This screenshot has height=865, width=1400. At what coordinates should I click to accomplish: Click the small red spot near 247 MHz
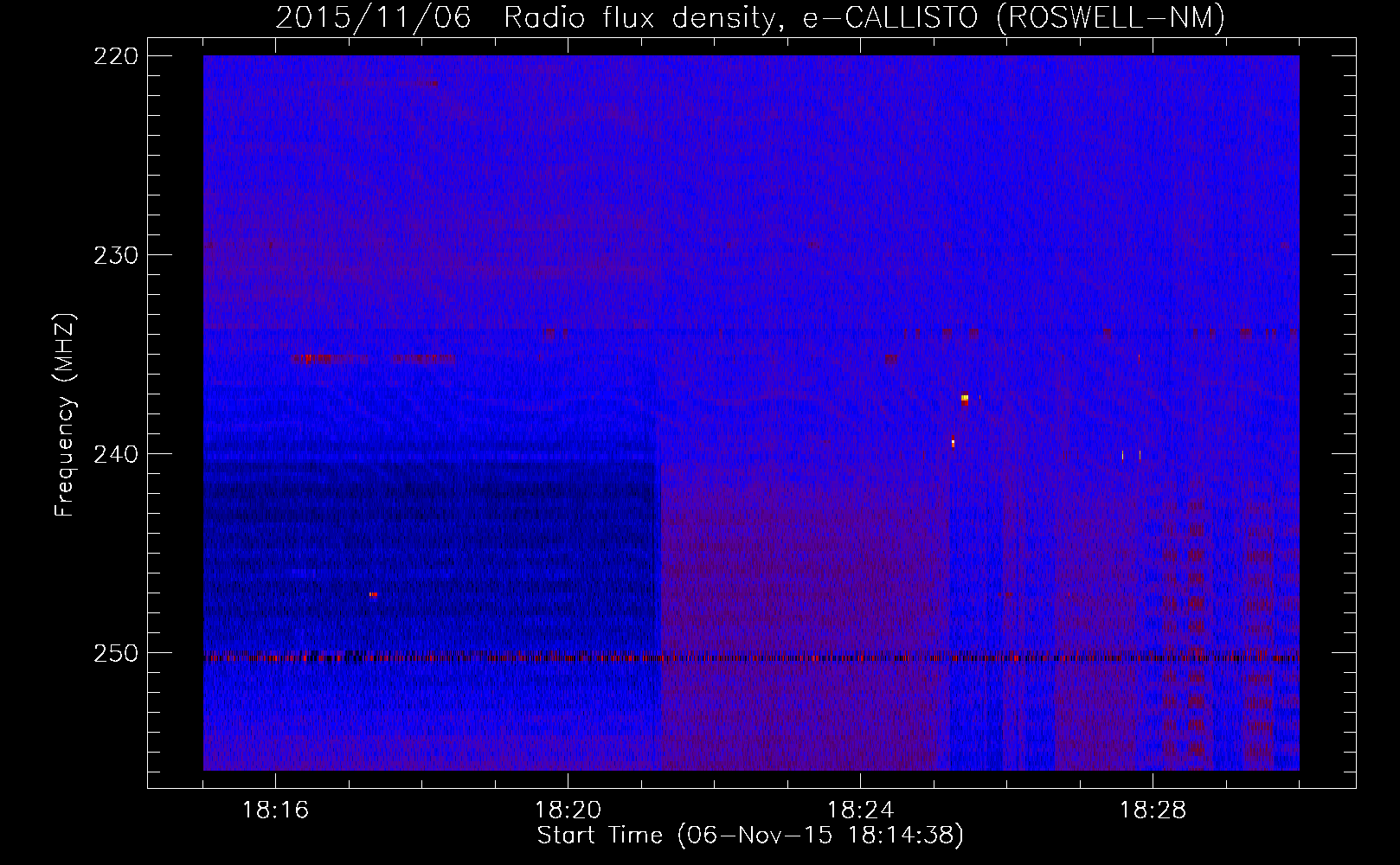(373, 595)
